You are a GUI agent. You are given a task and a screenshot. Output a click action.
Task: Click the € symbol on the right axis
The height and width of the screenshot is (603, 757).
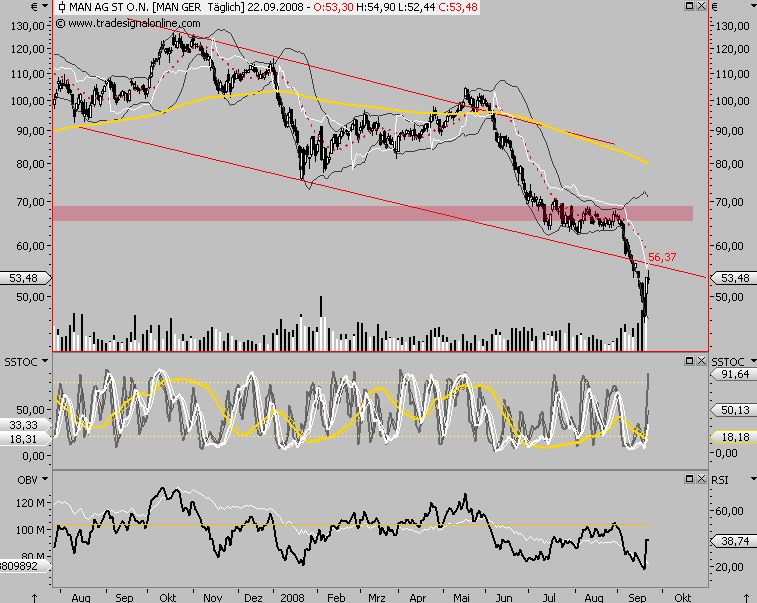point(715,6)
